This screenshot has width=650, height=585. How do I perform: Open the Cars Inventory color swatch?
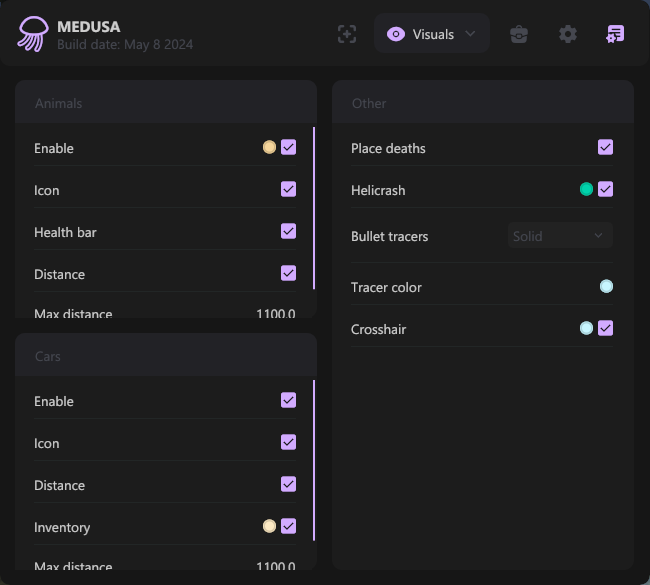point(269,526)
